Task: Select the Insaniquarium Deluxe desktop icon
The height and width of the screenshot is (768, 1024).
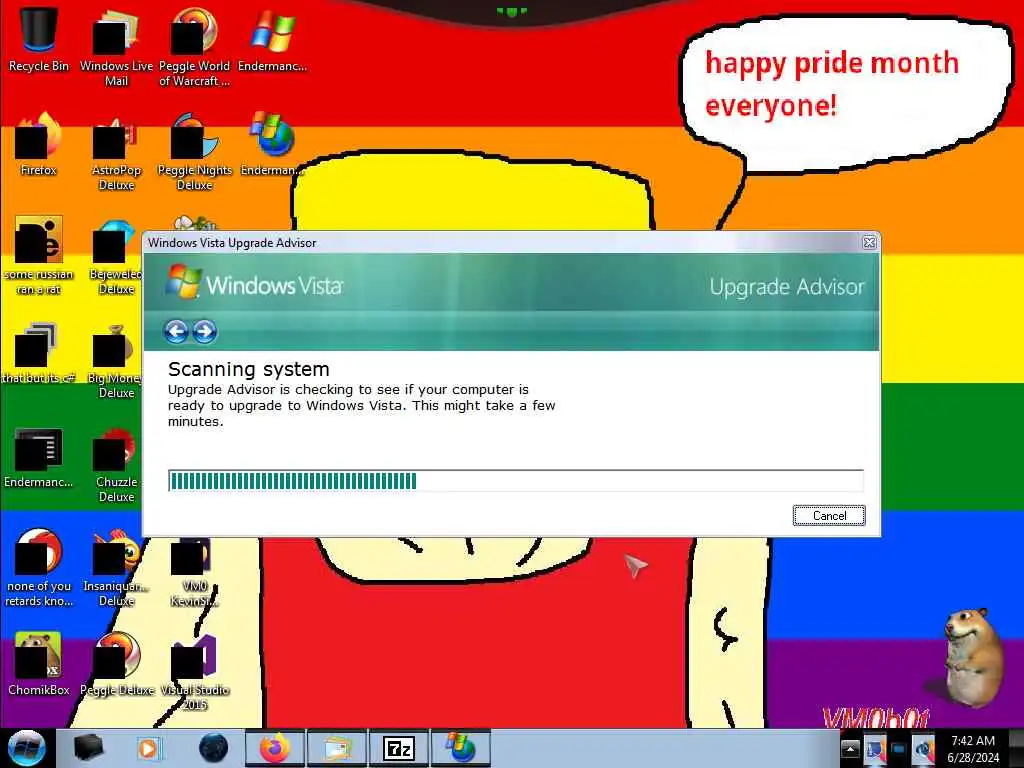Action: (116, 567)
